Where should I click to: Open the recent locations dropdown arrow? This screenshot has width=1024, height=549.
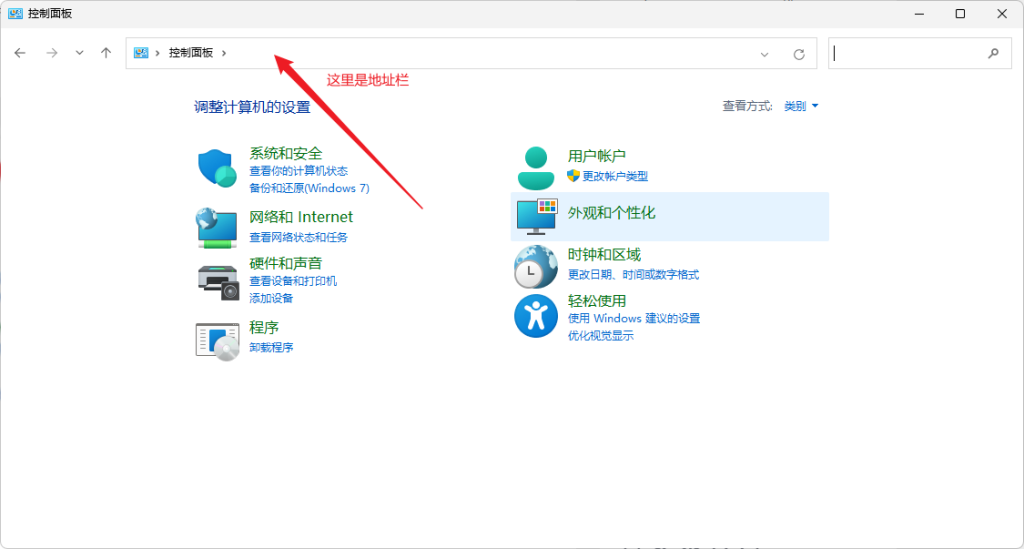79,53
